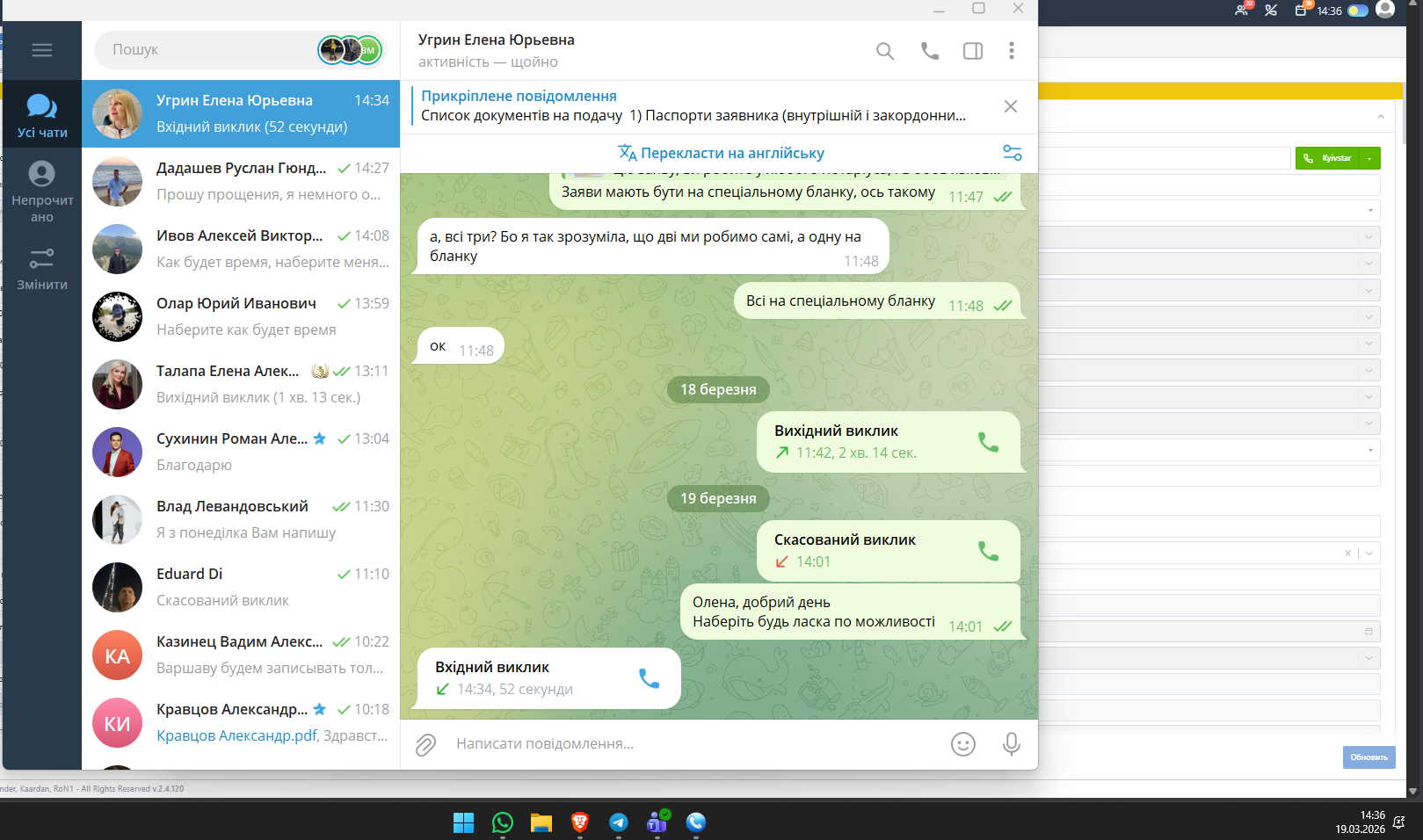Image resolution: width=1423 pixels, height=840 pixels.
Task: Open Brave browser from the taskbar
Action: coord(580,822)
